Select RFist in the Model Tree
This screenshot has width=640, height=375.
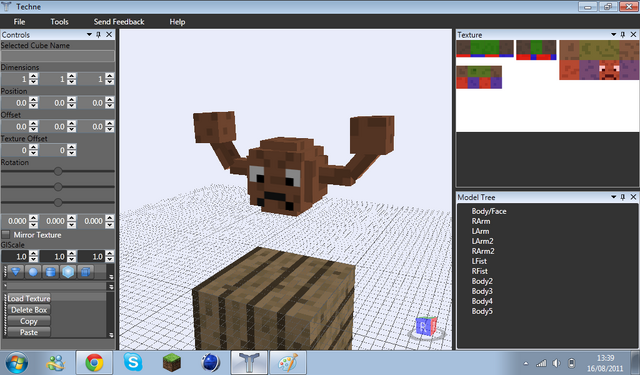[x=480, y=271]
